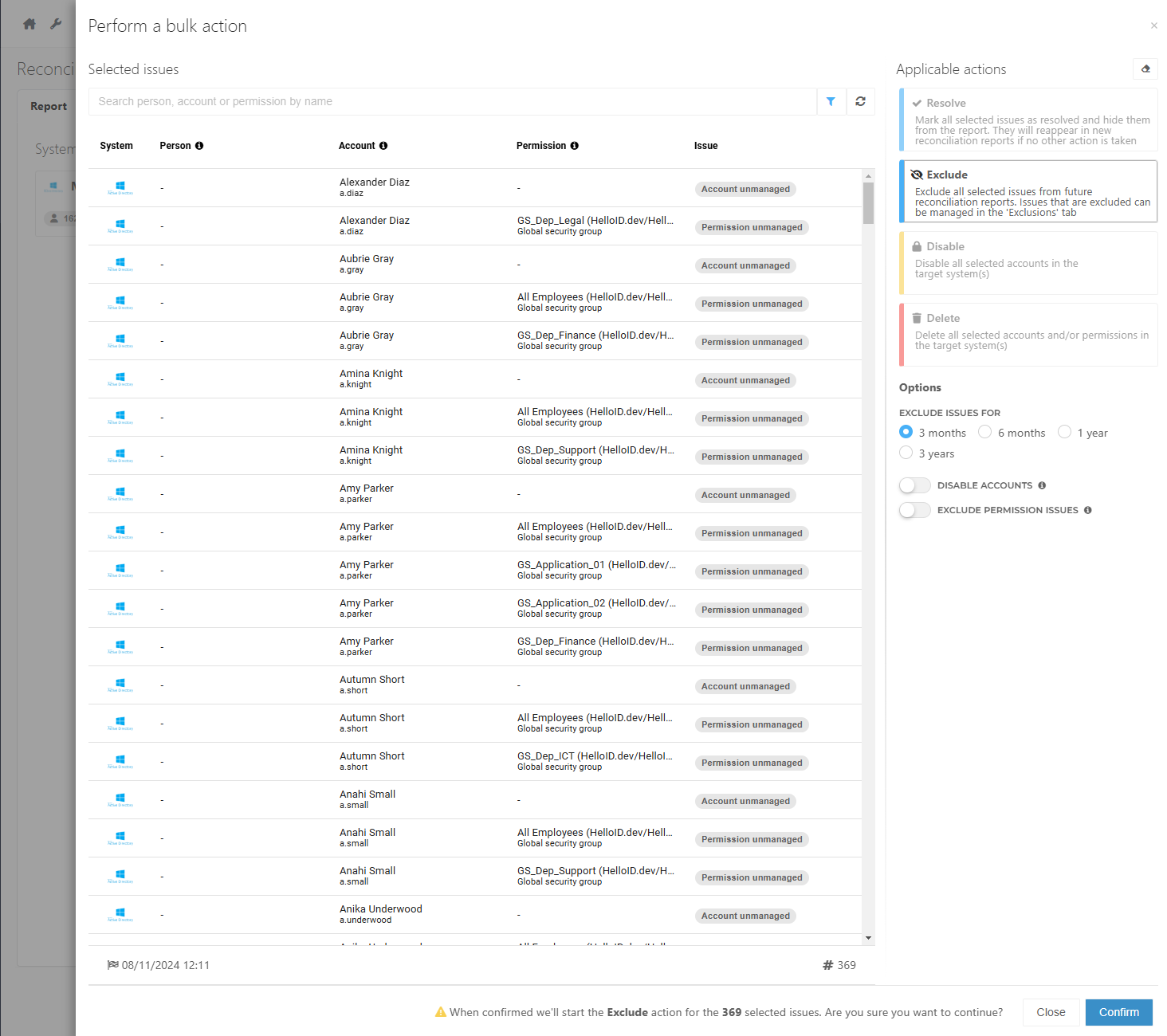Click the Windows system icon for Alexander Diaz GS_Dep_Legal row
Screen dimensions: 1167x1036
tap(120, 226)
